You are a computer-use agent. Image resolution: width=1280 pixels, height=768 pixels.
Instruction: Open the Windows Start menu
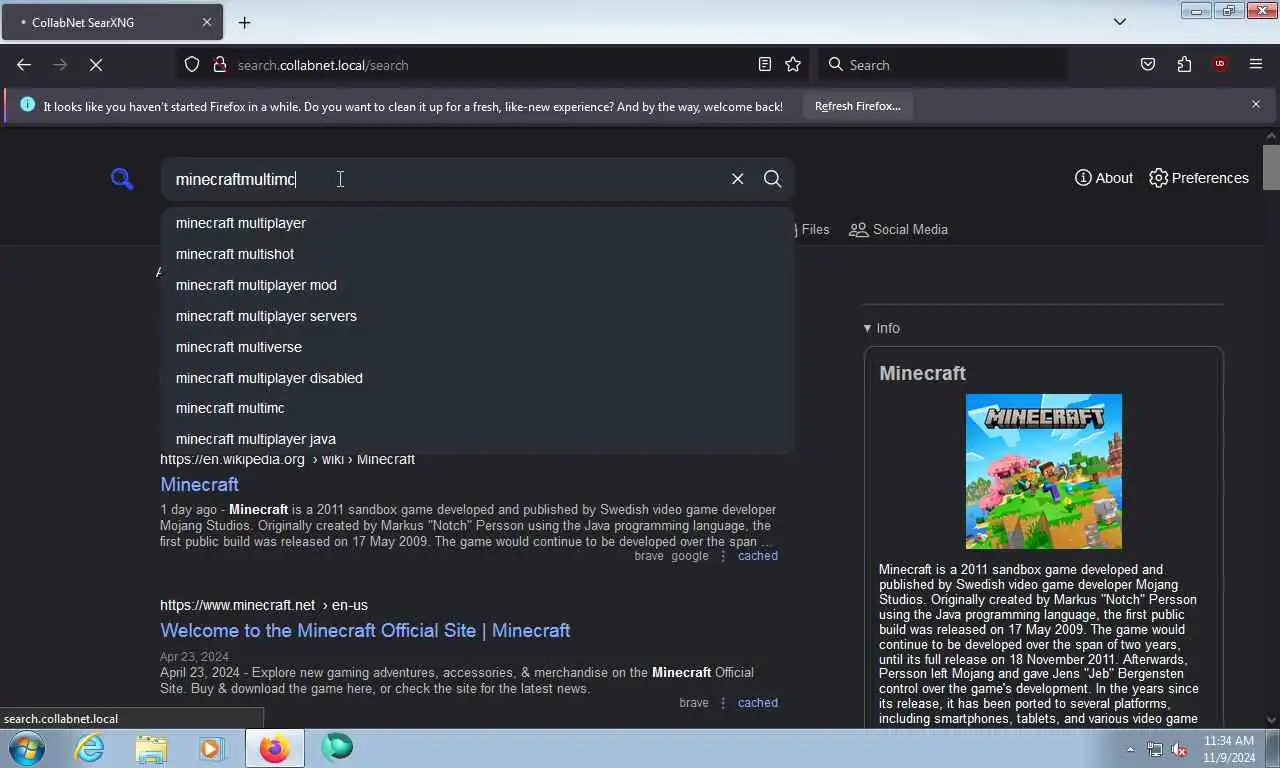click(x=27, y=748)
